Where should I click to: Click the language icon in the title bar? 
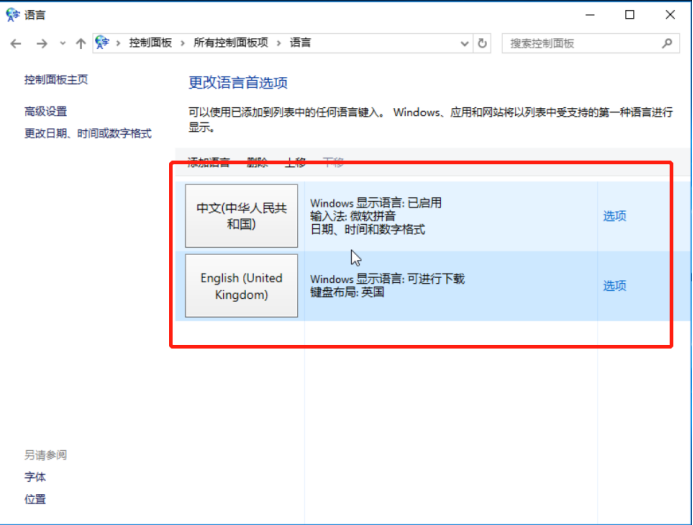pos(12,15)
